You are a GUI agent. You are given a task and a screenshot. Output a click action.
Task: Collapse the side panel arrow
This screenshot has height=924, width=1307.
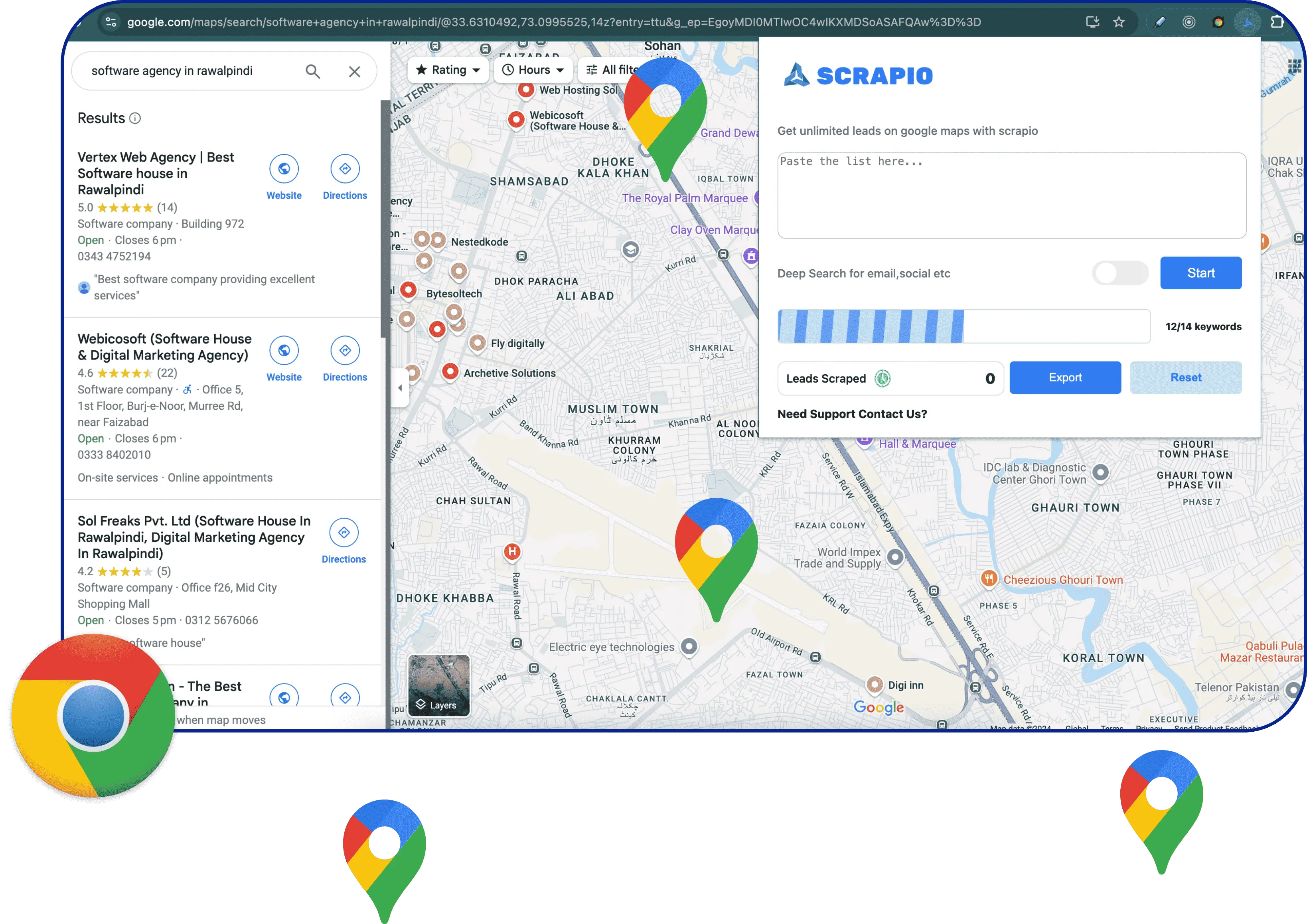400,388
